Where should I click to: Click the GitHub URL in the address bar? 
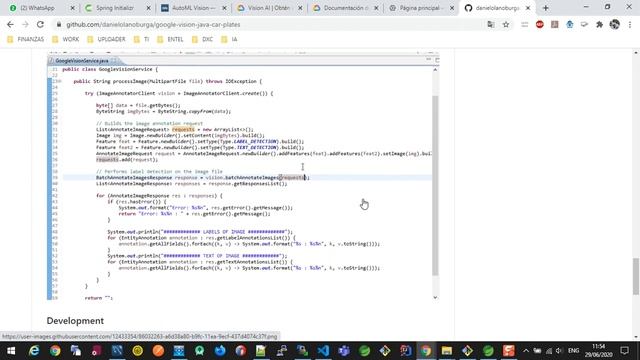[153, 24]
